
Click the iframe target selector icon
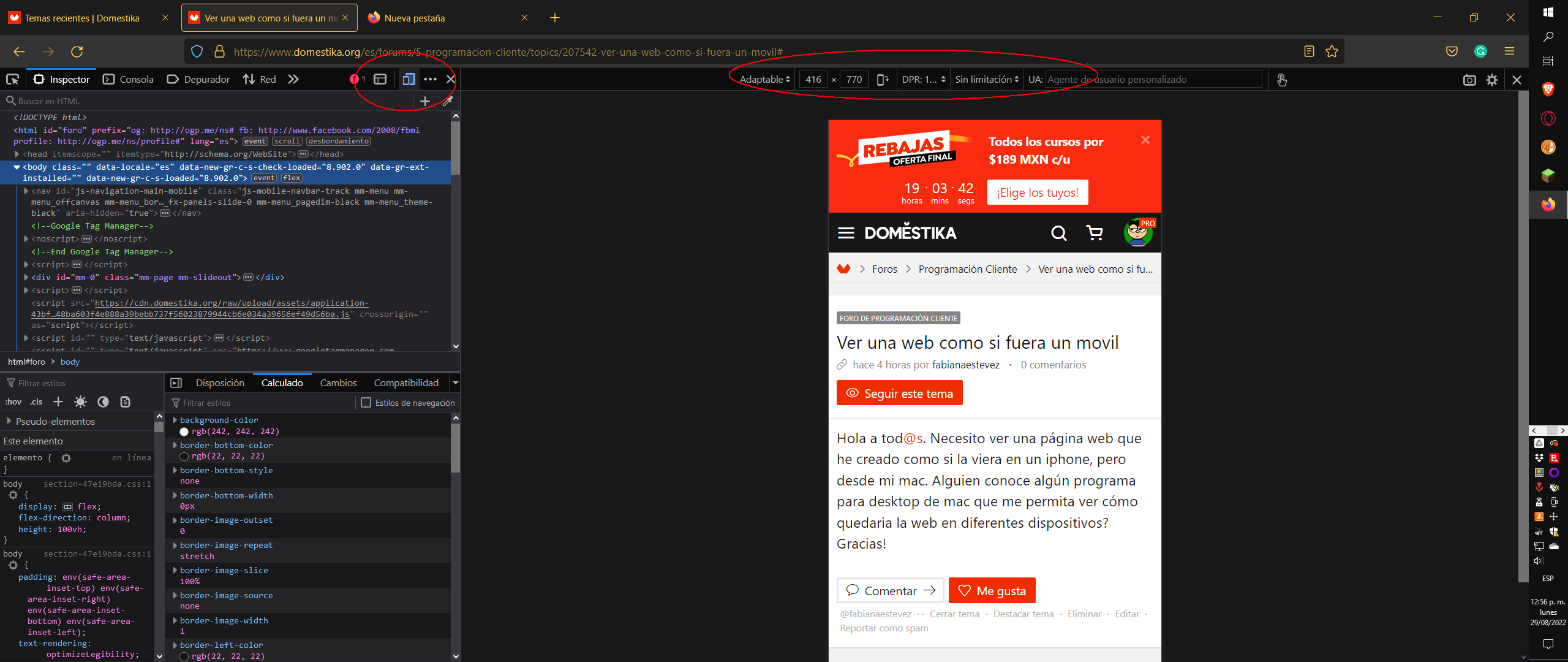click(380, 79)
